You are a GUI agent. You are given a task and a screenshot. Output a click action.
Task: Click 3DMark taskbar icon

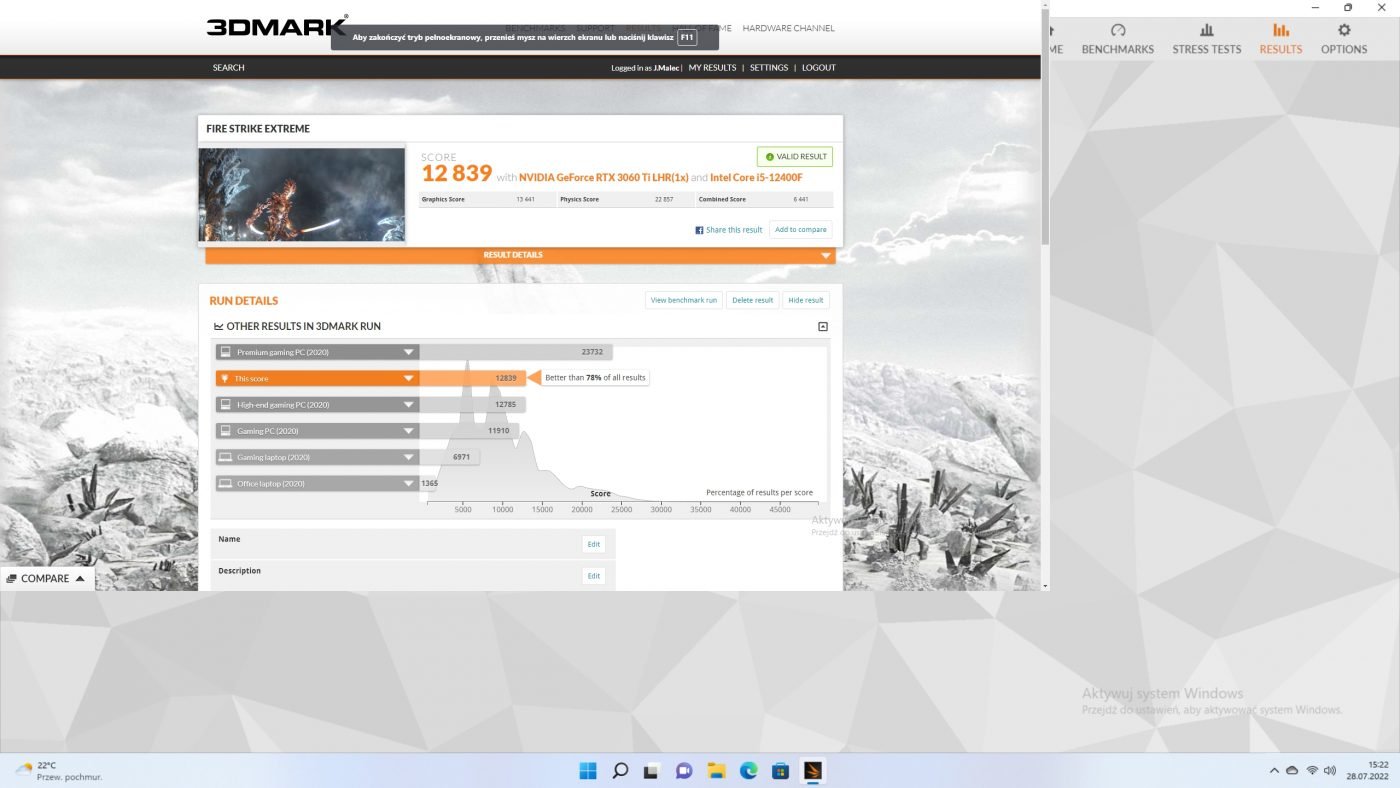(813, 771)
